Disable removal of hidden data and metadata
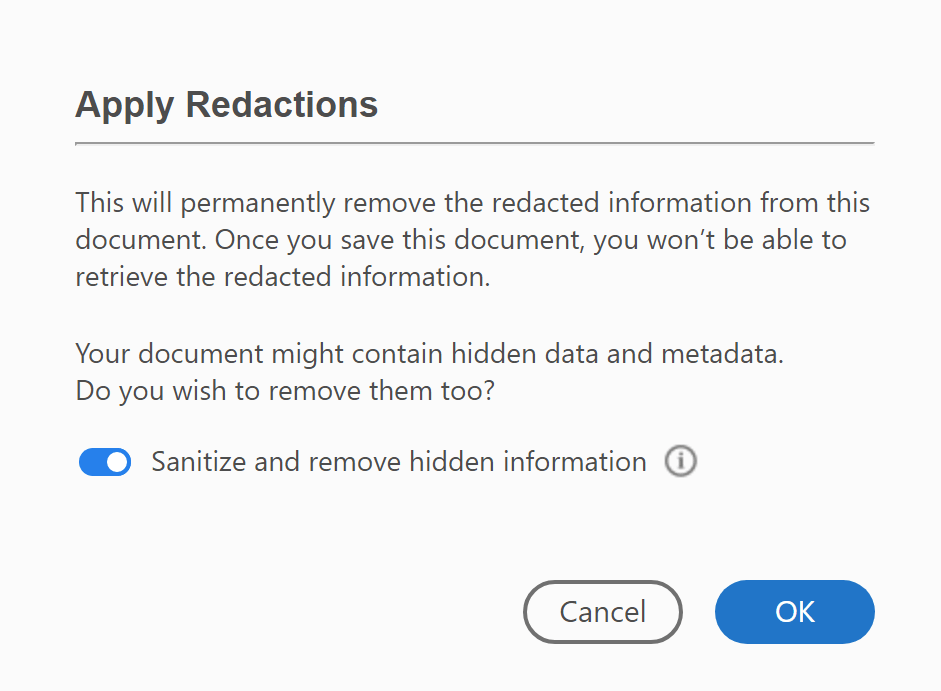941x691 pixels. [105, 462]
